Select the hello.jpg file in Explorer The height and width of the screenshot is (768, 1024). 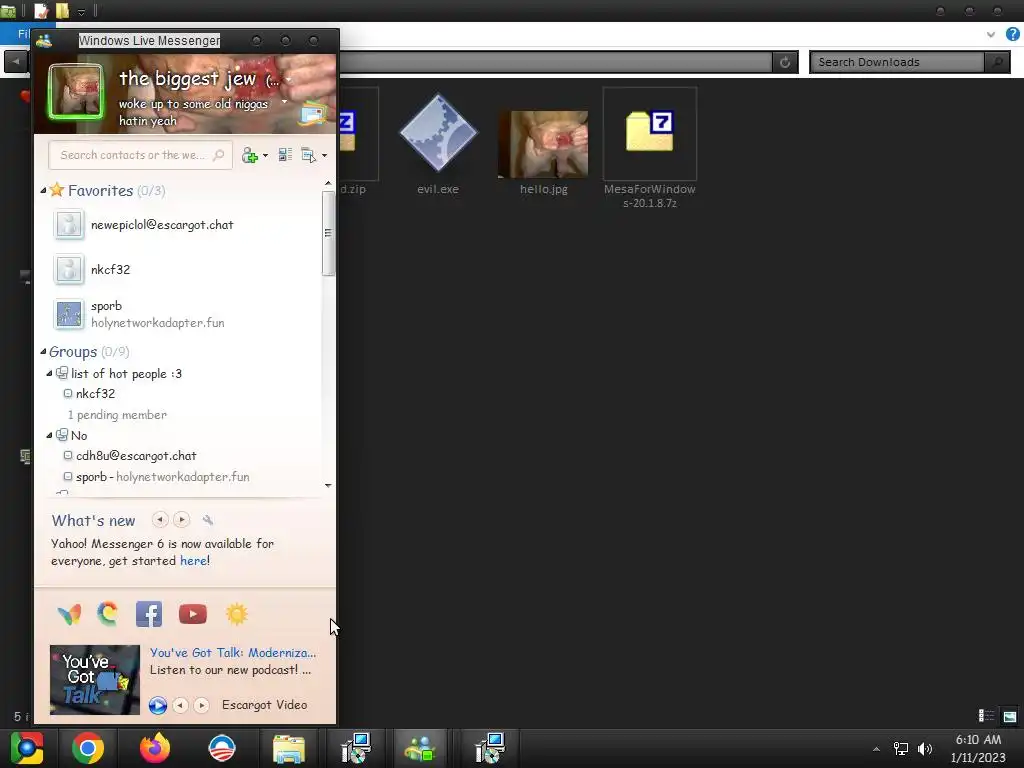point(543,152)
